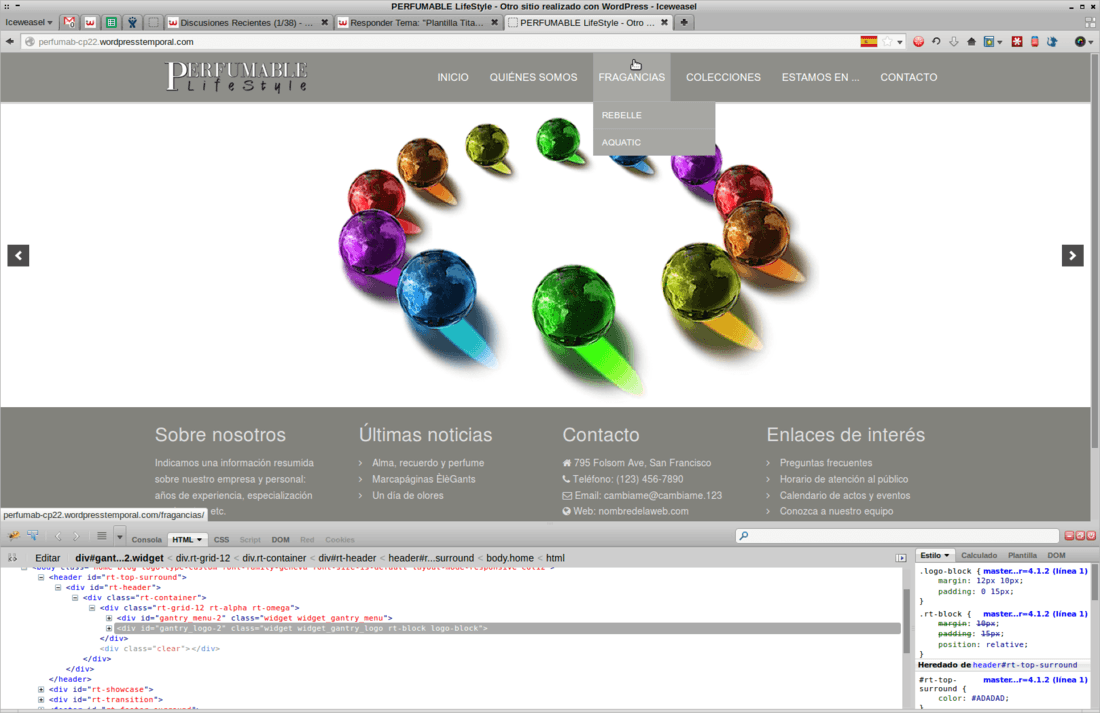Image resolution: width=1100 pixels, height=713 pixels.
Task: Open the second pinned red-logo tab
Action: 90,22
